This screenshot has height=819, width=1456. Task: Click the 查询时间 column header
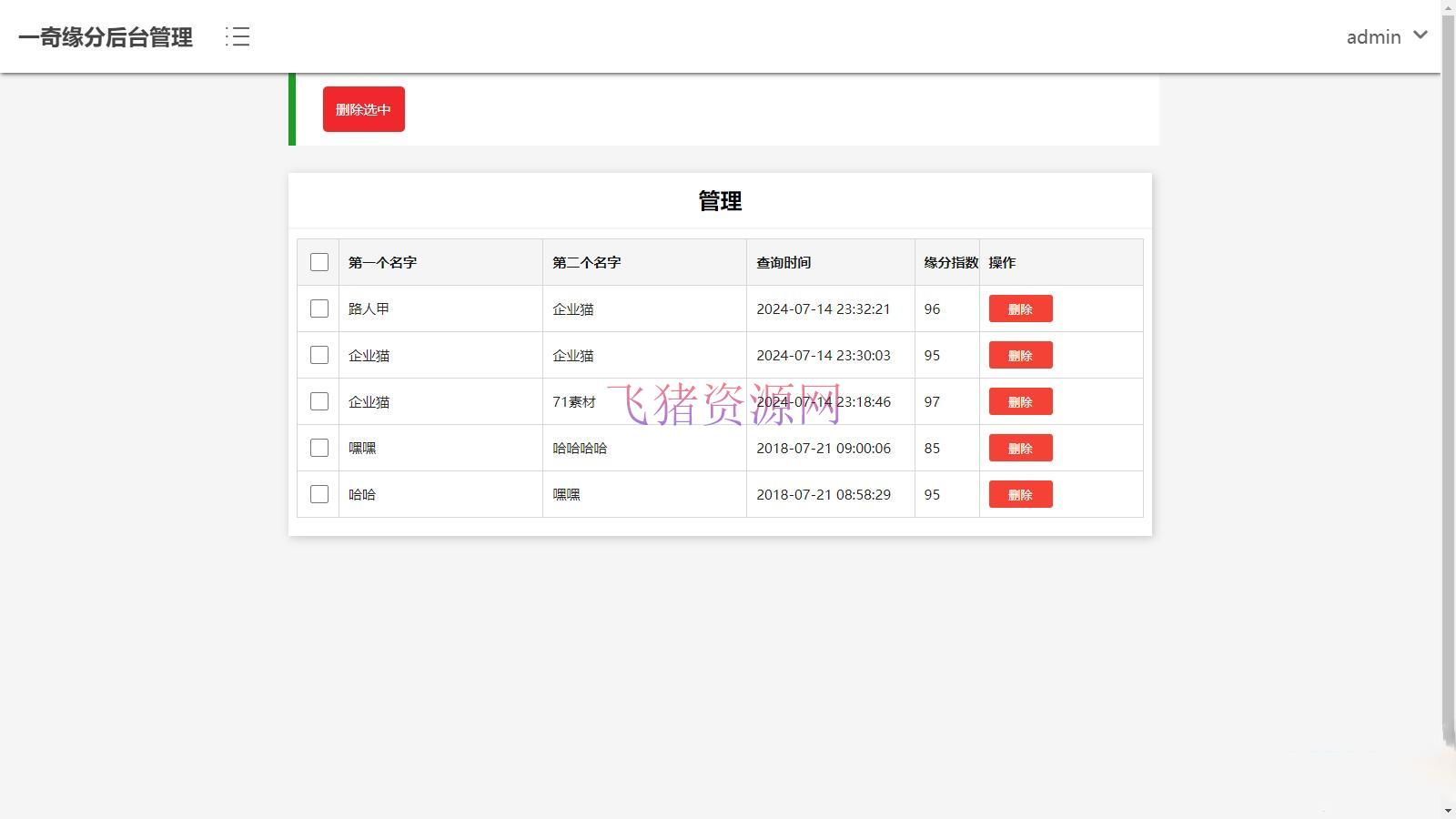784,262
